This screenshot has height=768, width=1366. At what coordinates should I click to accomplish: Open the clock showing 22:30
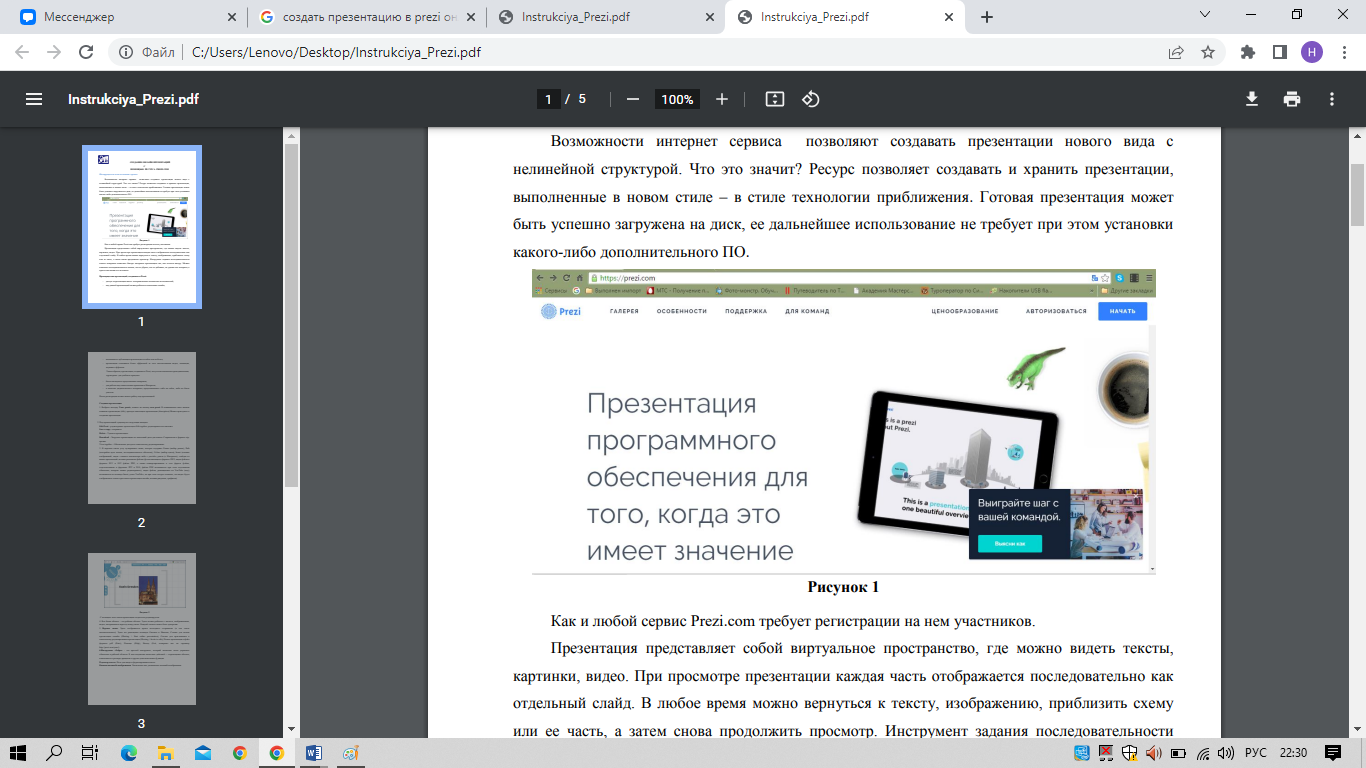point(1294,753)
